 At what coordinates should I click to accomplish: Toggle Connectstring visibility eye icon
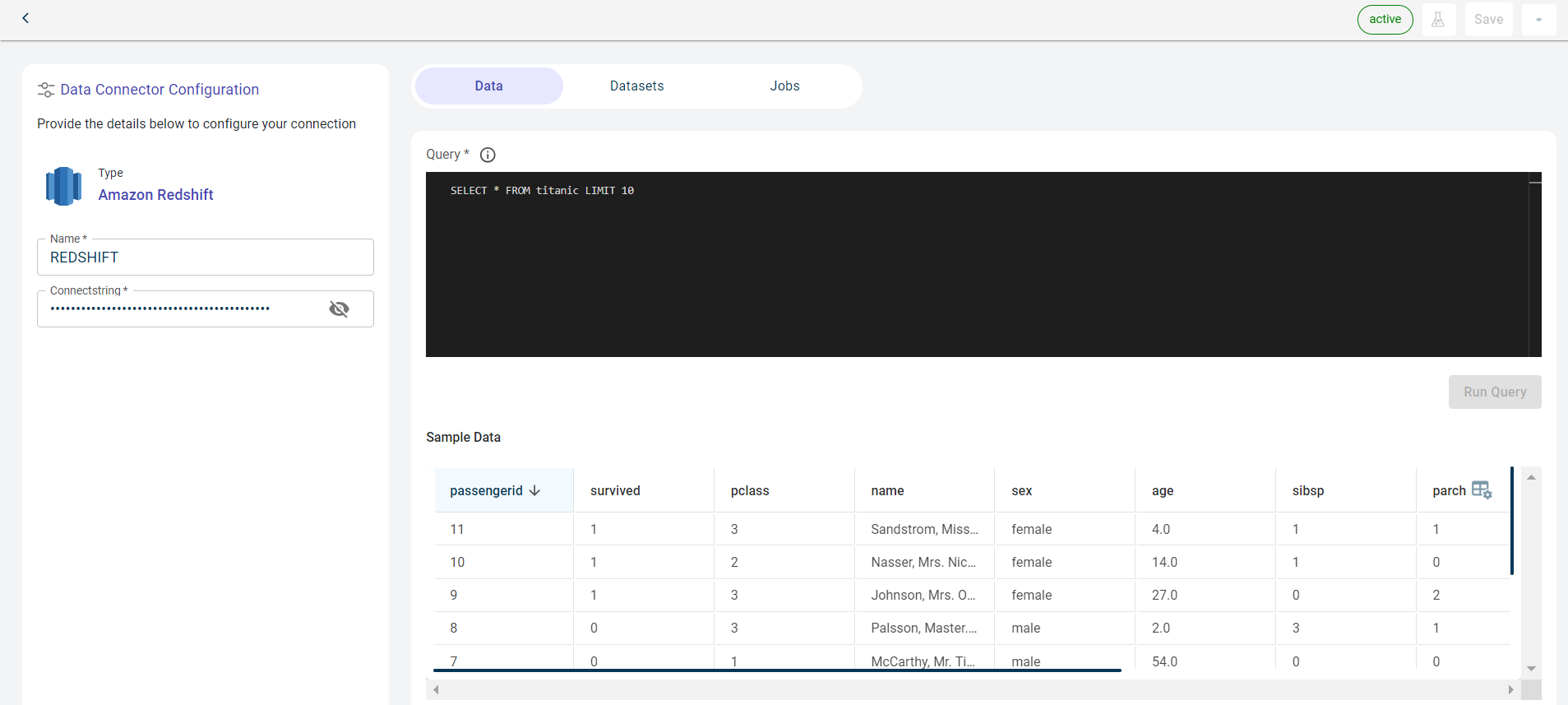339,308
